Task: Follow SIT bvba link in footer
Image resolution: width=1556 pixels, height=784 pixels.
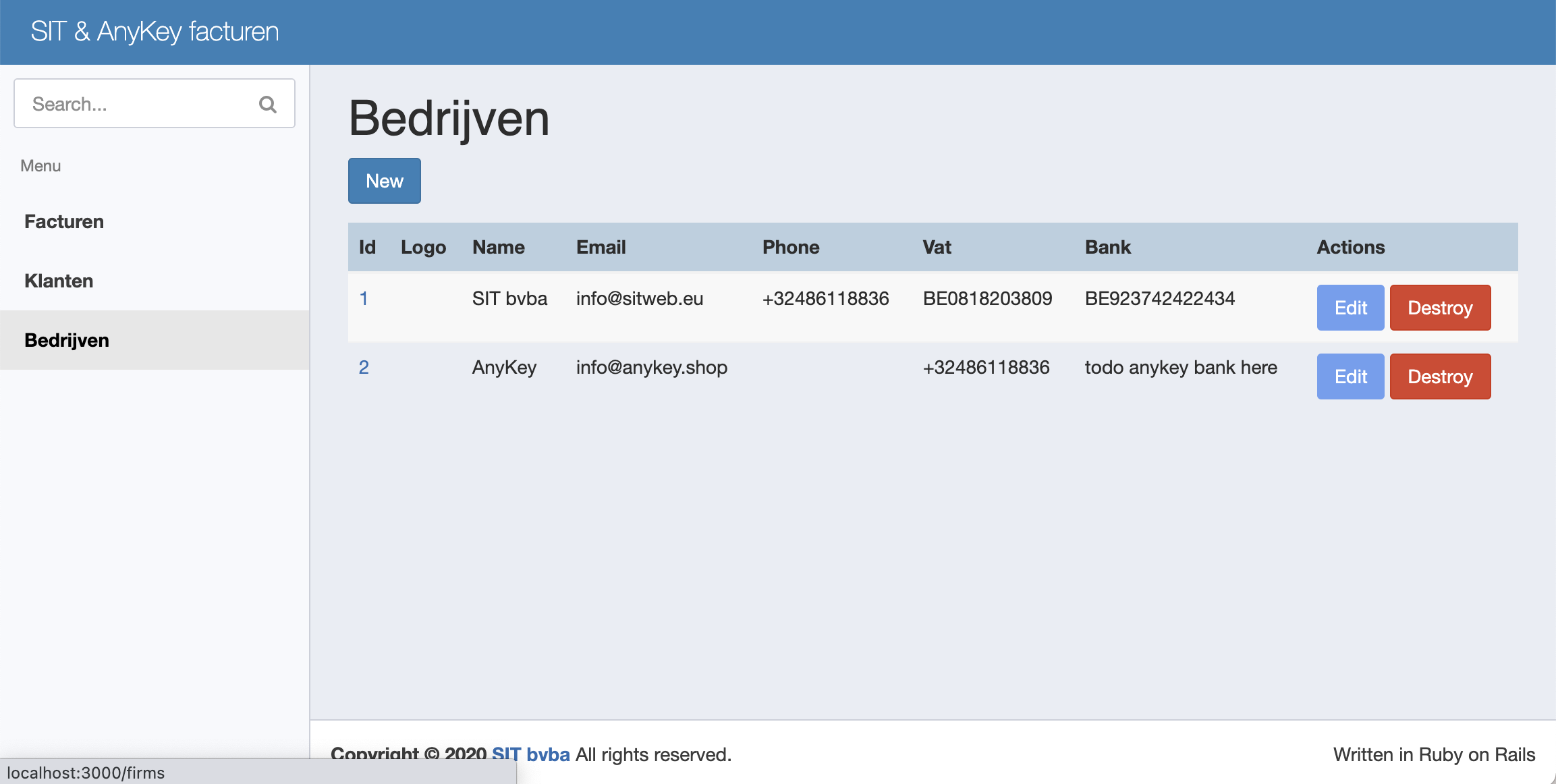Action: (530, 754)
